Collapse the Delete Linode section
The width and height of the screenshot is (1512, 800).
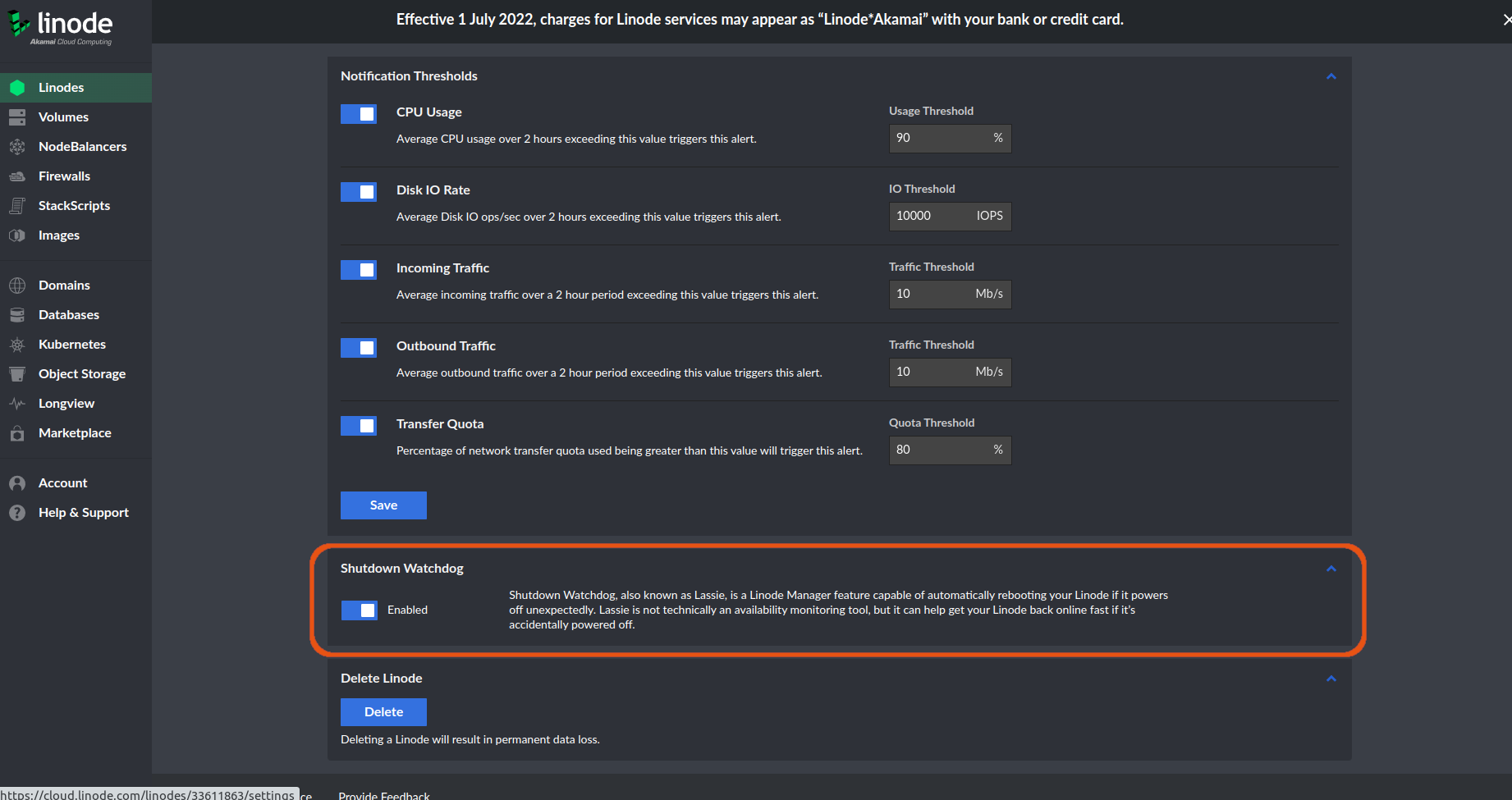click(x=1331, y=679)
